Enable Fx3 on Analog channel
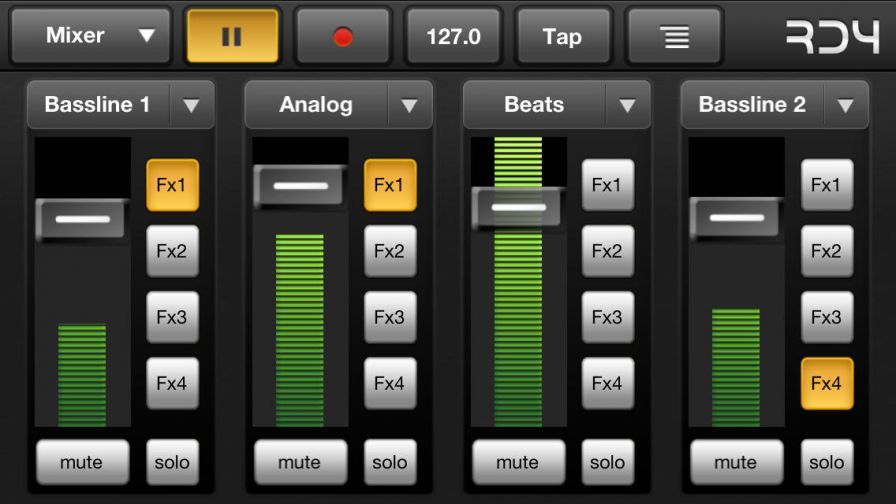This screenshot has height=504, width=896. pos(390,317)
